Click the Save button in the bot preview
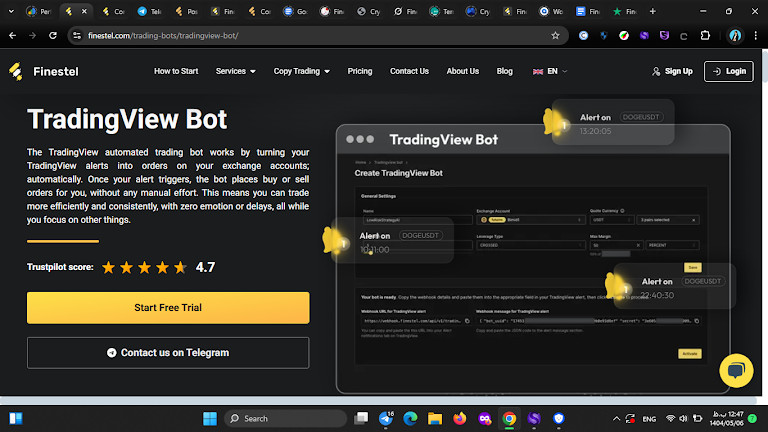 [693, 267]
